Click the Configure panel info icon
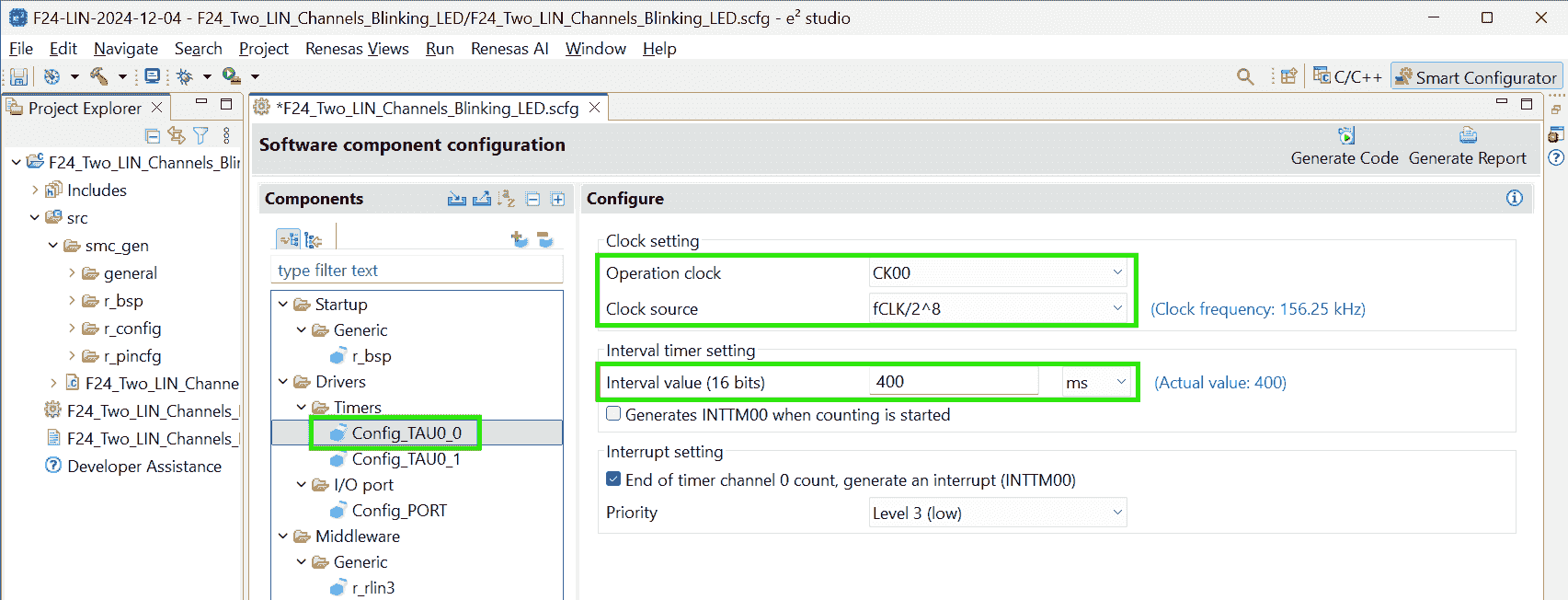Image resolution: width=1568 pixels, height=600 pixels. click(1514, 198)
